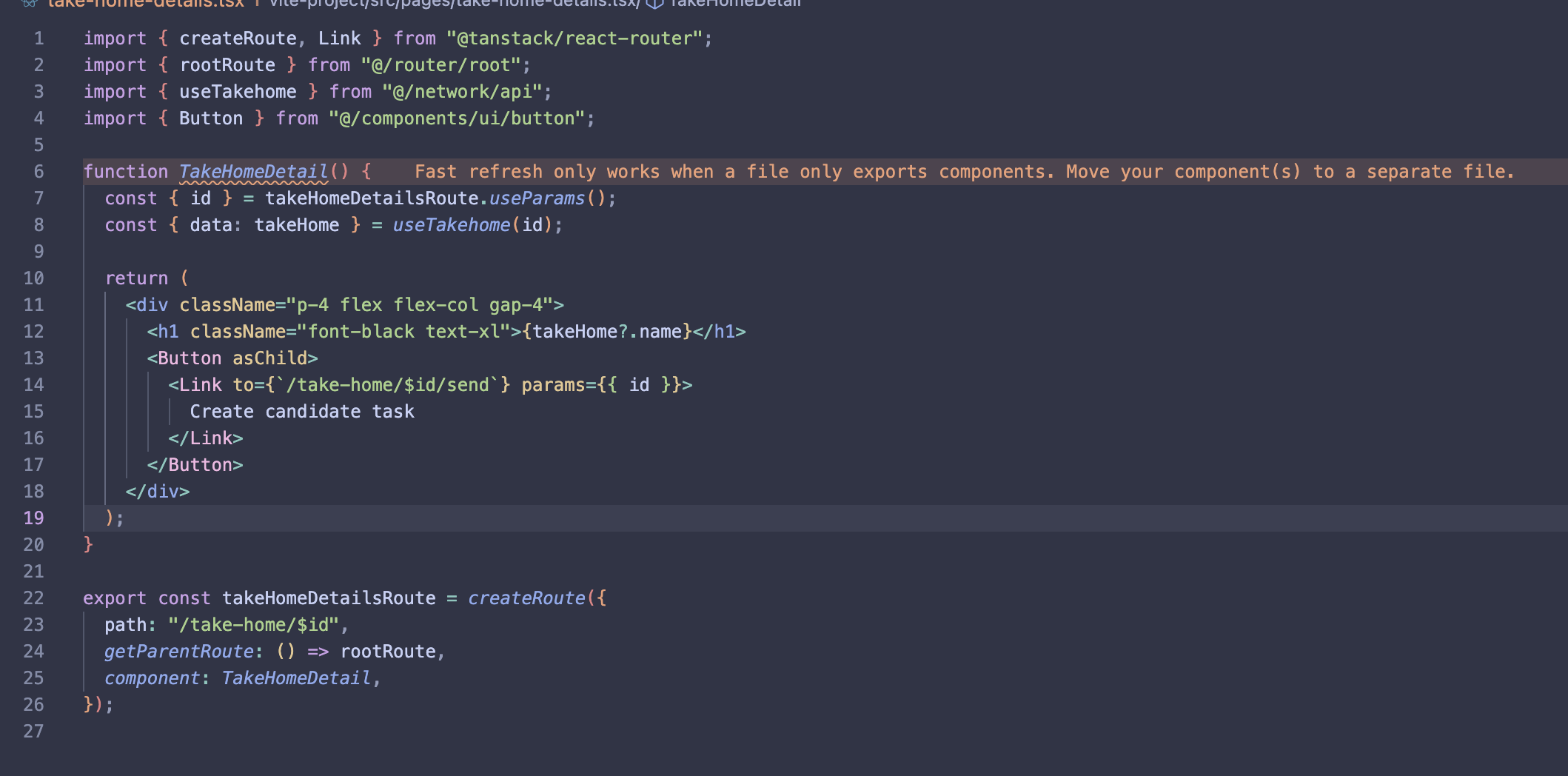Click line number 27 in the gutter

click(x=34, y=732)
